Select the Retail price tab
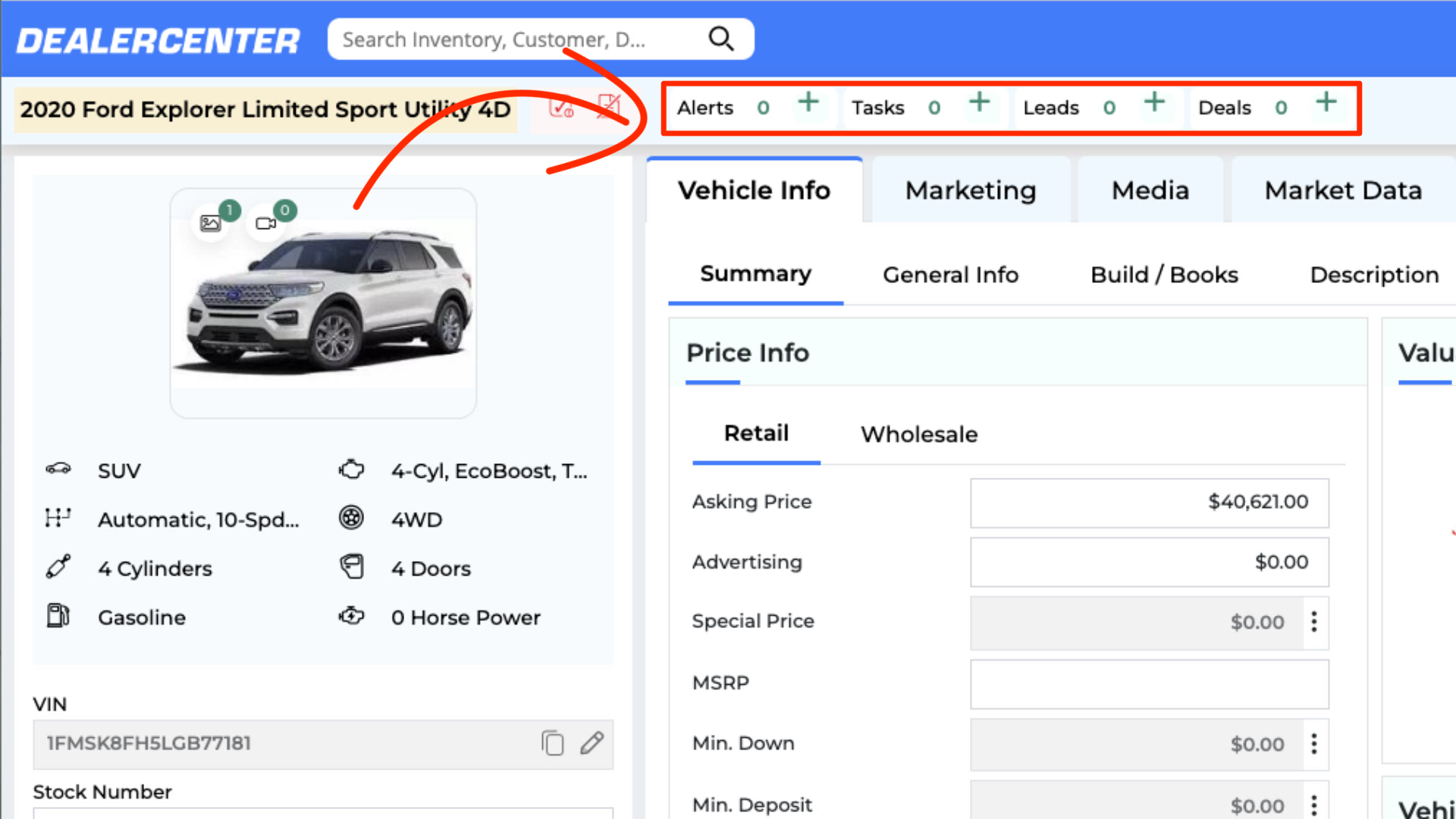The width and height of the screenshot is (1456, 819). (756, 433)
